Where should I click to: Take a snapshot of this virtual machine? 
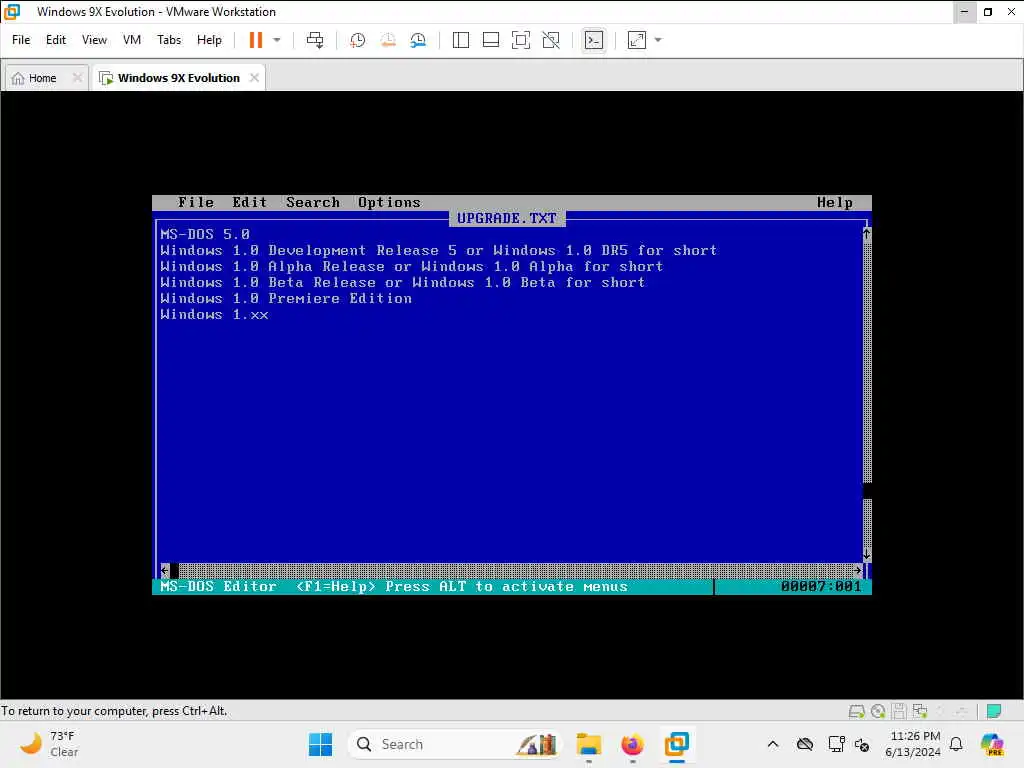pyautogui.click(x=357, y=40)
